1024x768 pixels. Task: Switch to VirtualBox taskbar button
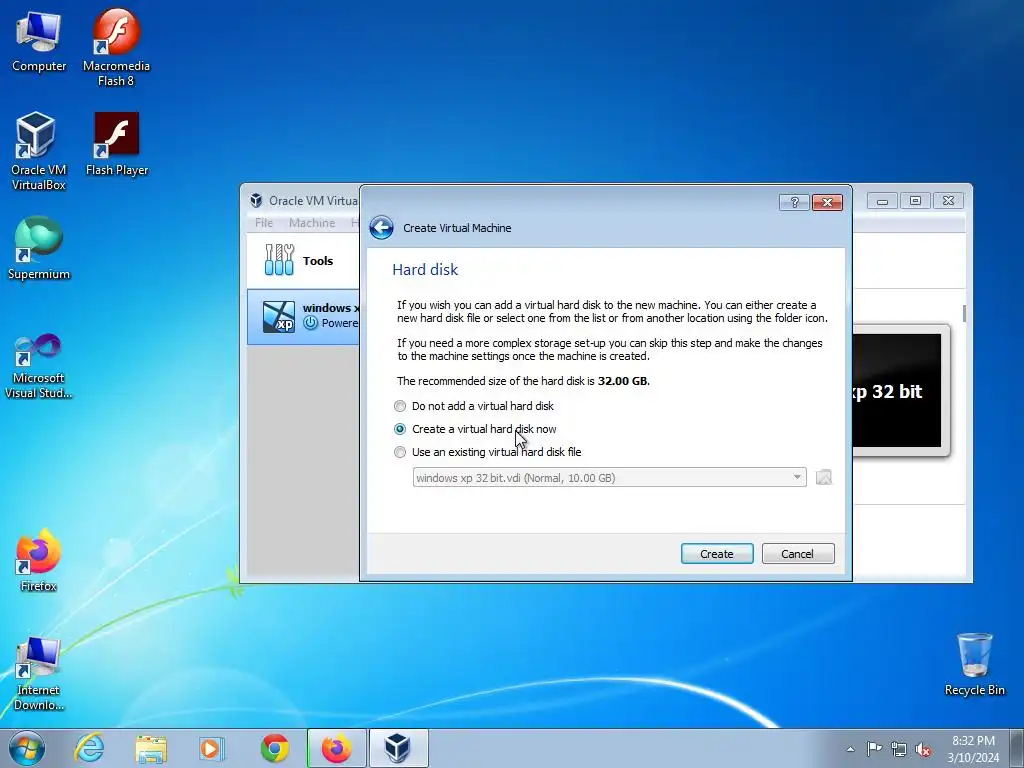click(x=398, y=748)
